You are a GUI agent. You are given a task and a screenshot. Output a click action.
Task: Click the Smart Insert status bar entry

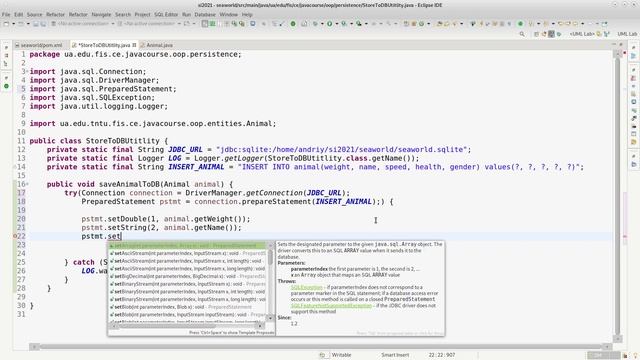point(395,355)
